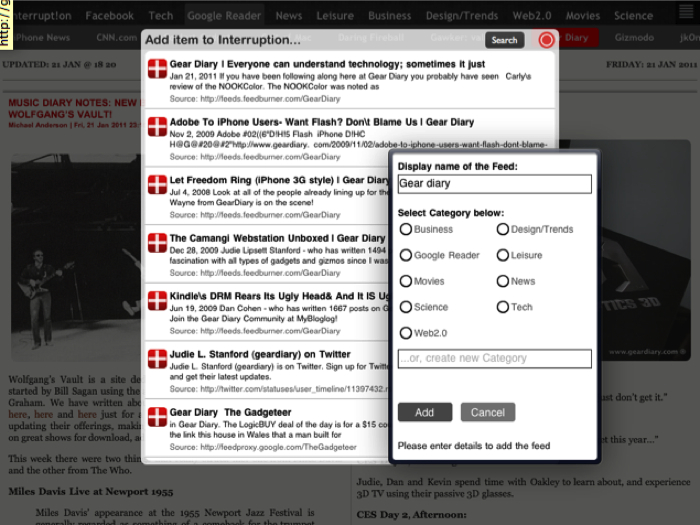The width and height of the screenshot is (700, 525).
Task: Open the Web2.0 top tab
Action: click(x=532, y=16)
